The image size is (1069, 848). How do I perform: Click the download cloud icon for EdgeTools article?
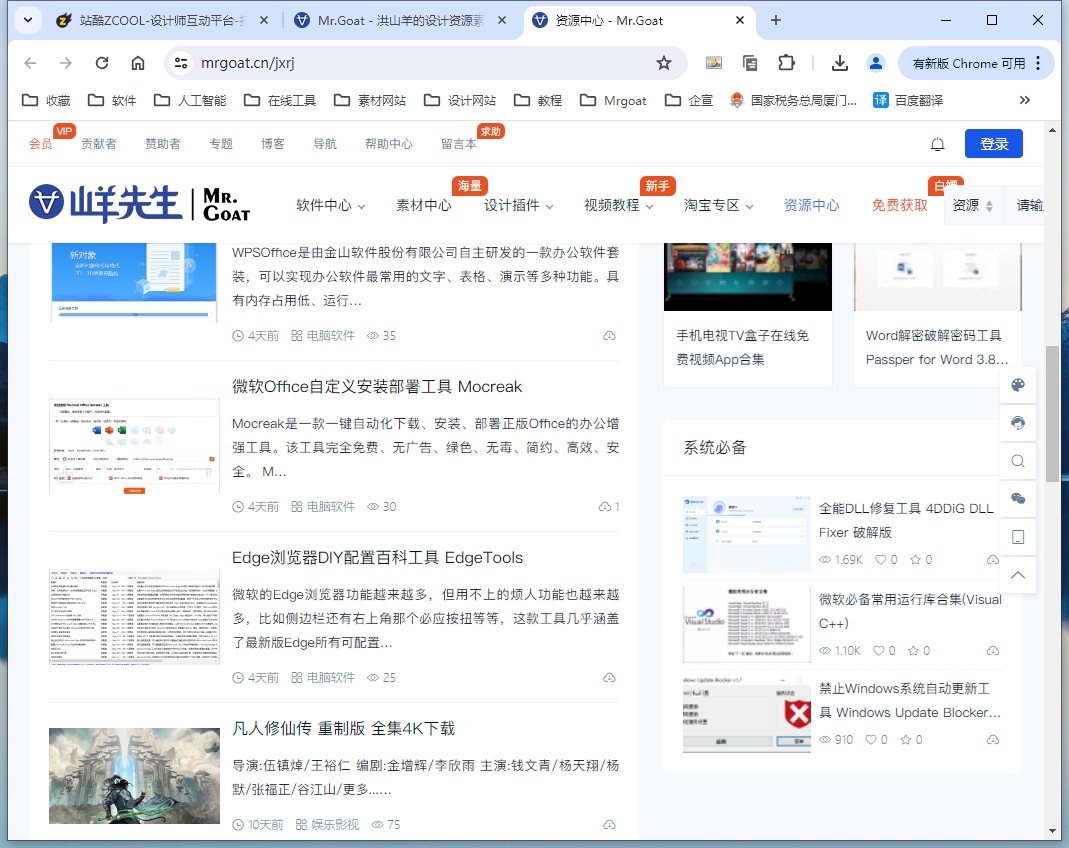click(x=610, y=676)
